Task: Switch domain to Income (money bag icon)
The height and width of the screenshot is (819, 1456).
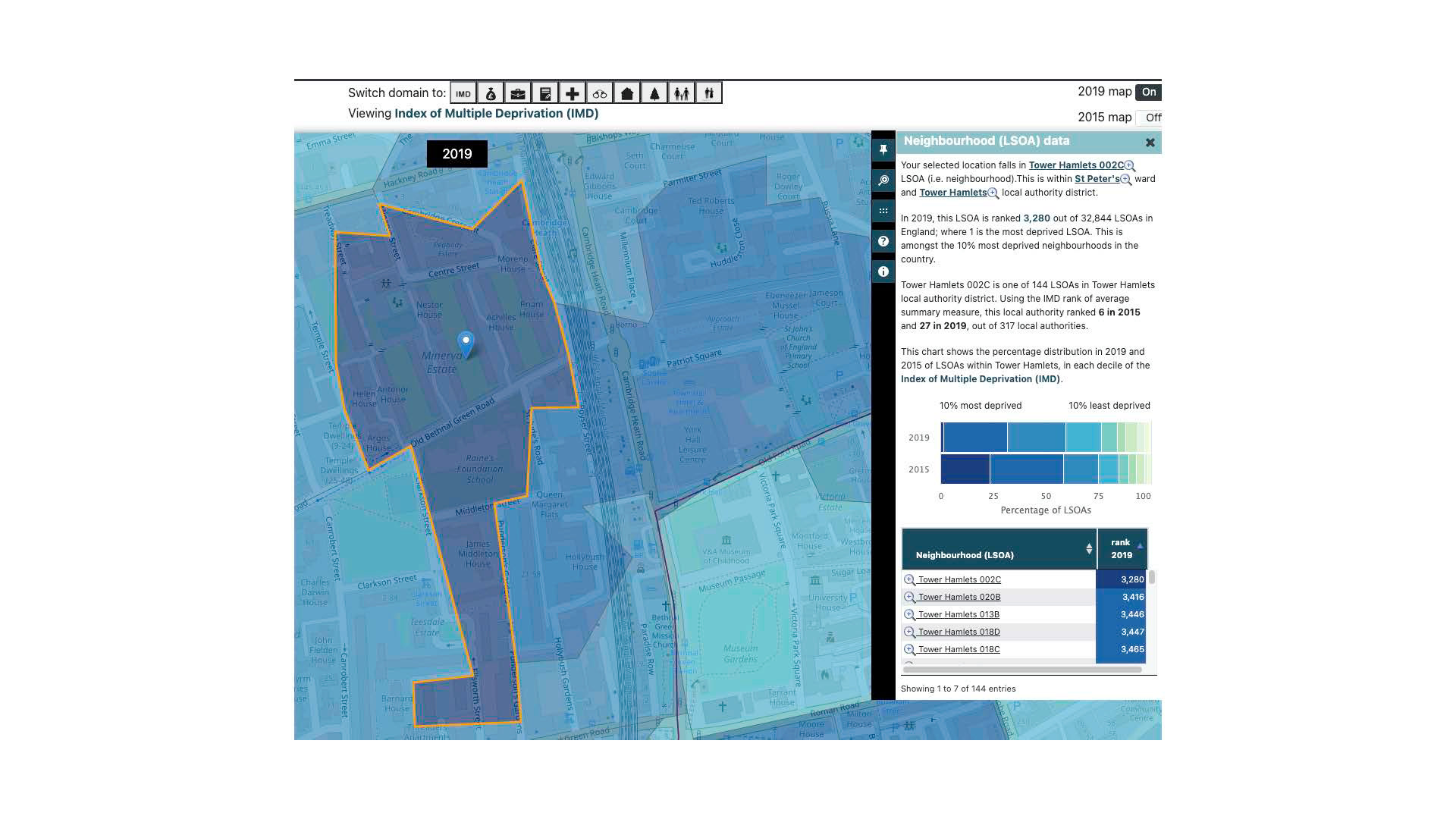Action: coord(491,93)
